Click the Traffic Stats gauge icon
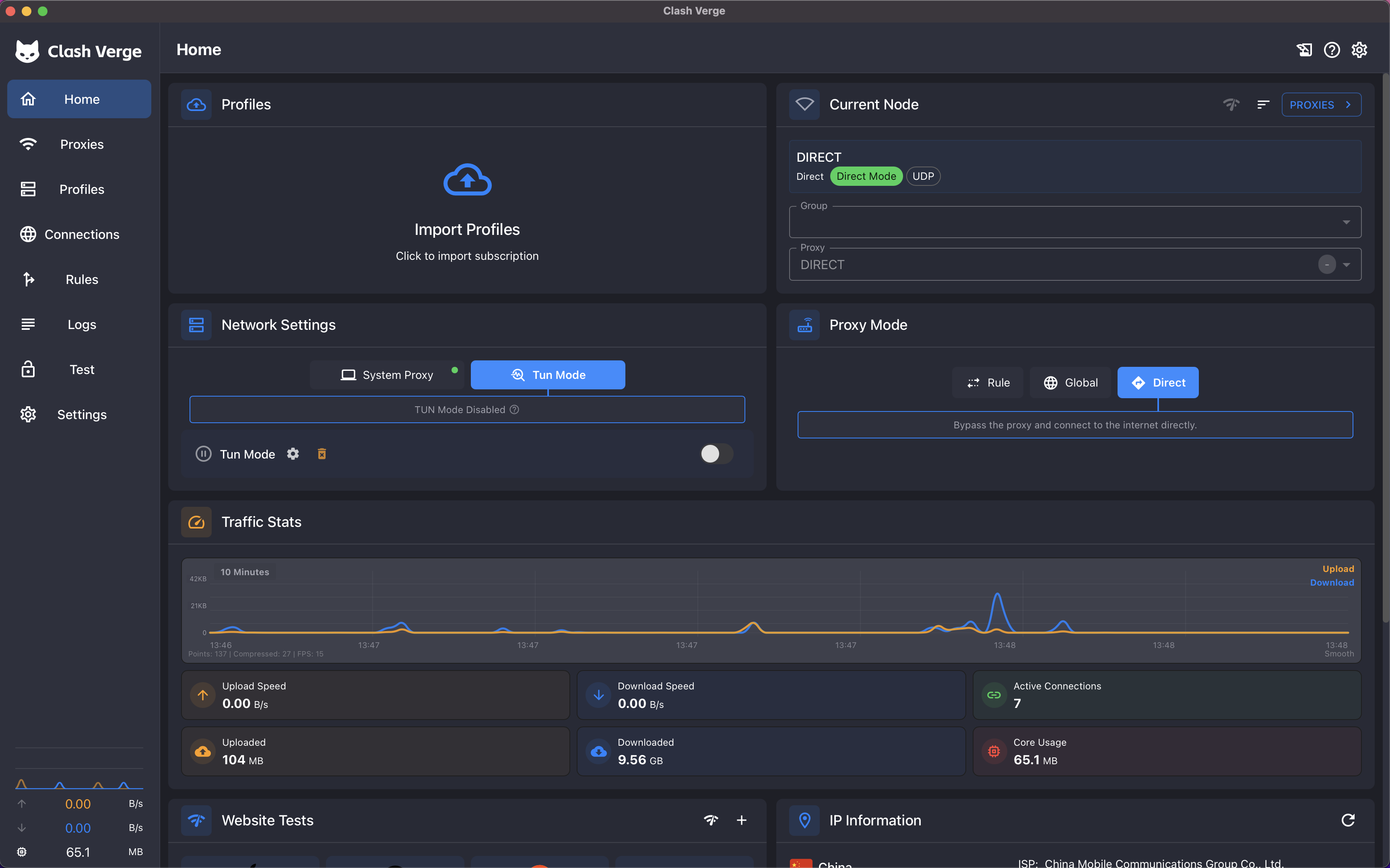 point(196,522)
